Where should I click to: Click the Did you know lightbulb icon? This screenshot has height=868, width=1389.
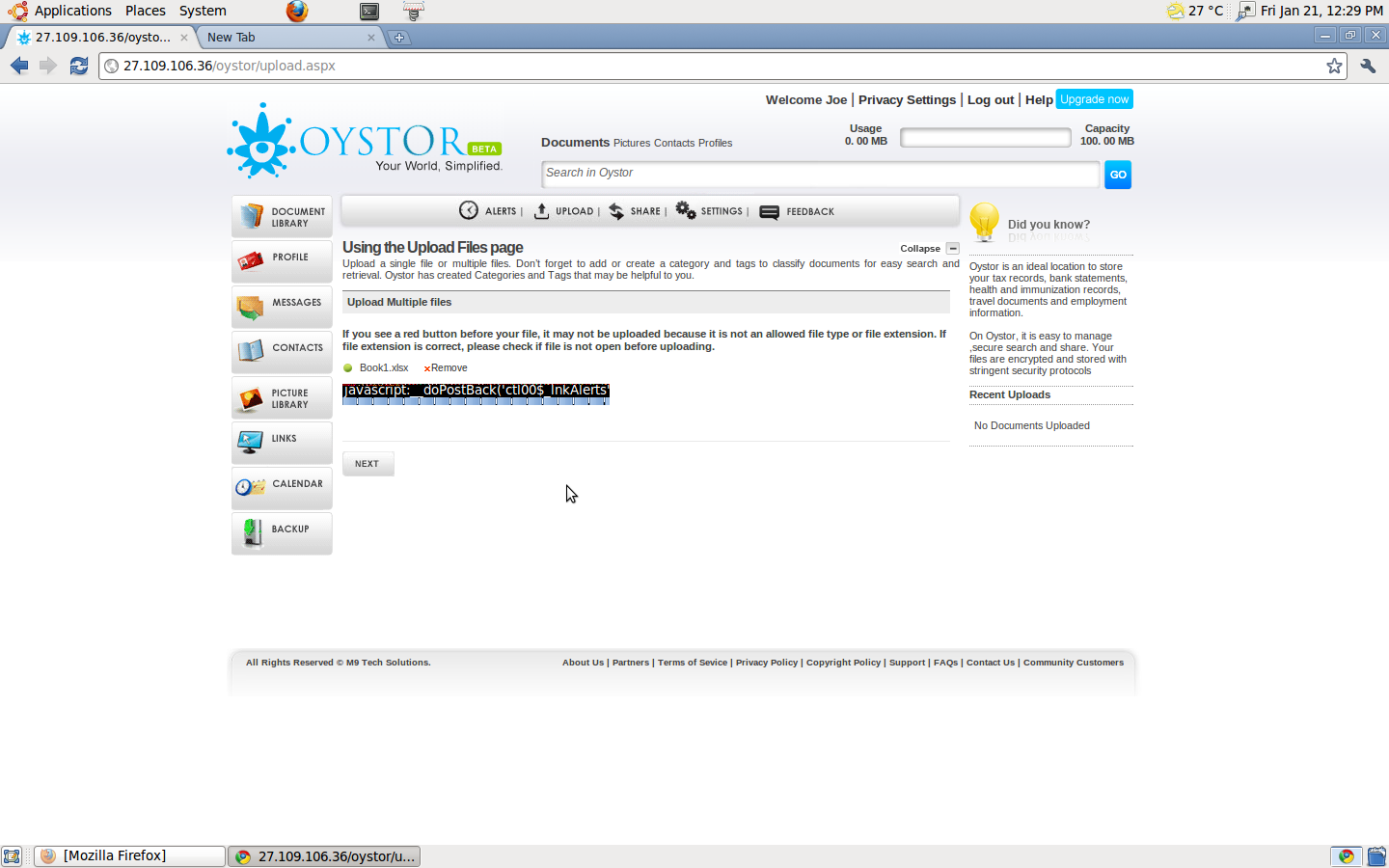pos(984,222)
